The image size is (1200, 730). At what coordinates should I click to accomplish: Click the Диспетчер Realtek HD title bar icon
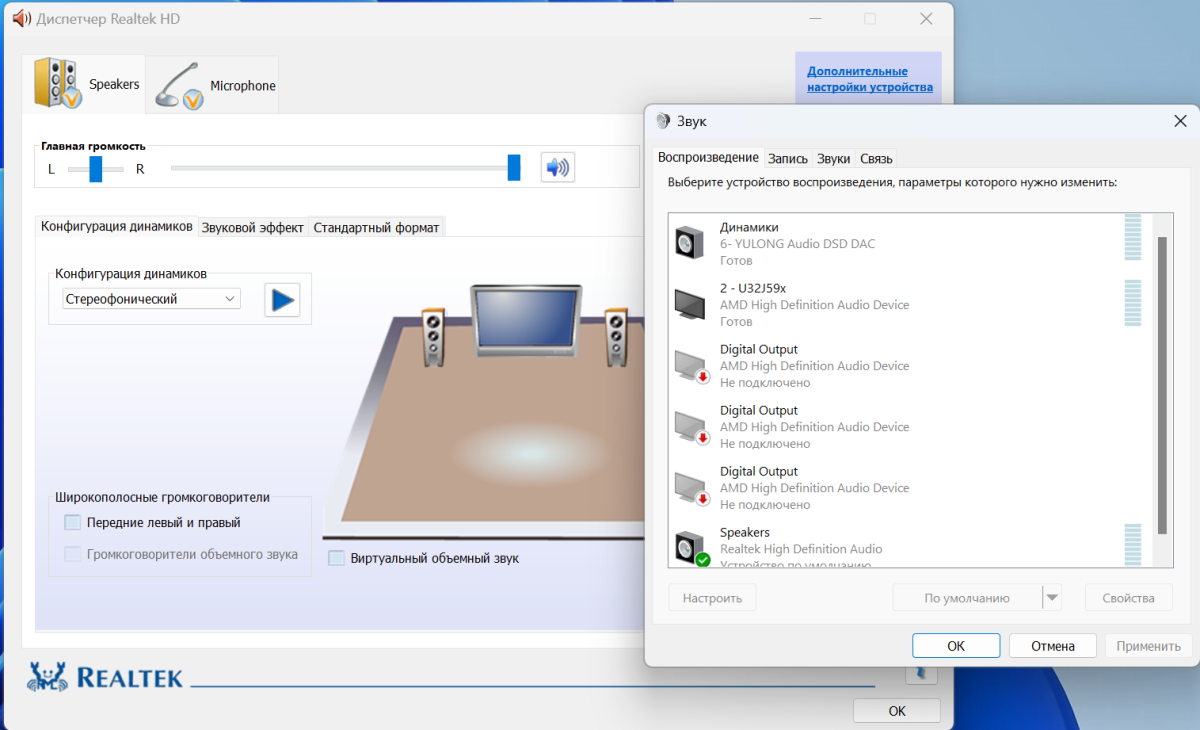click(x=22, y=19)
